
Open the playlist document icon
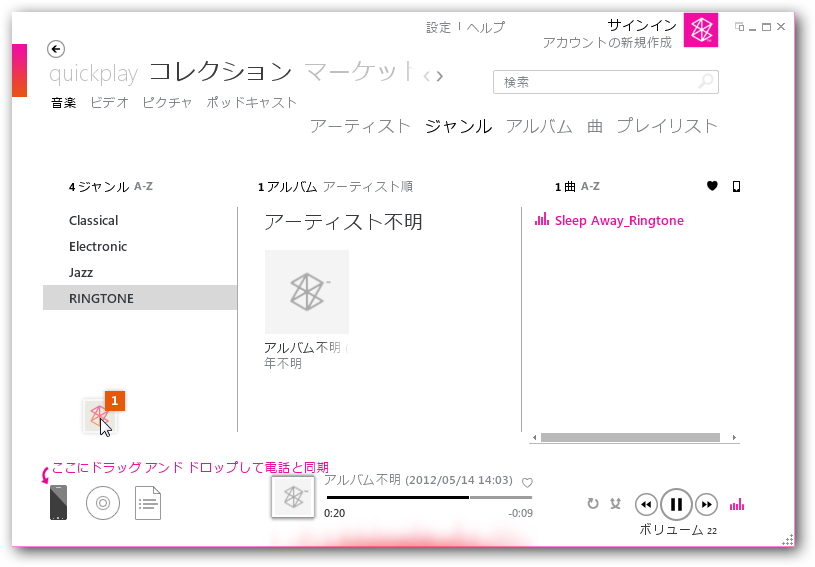point(148,503)
